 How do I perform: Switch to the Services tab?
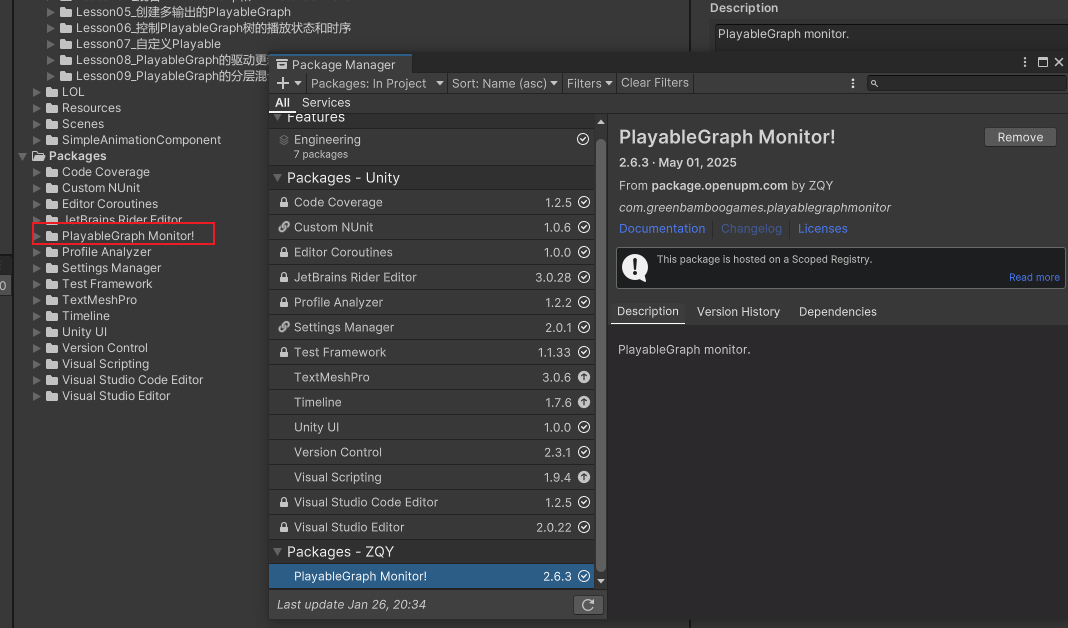[x=326, y=102]
